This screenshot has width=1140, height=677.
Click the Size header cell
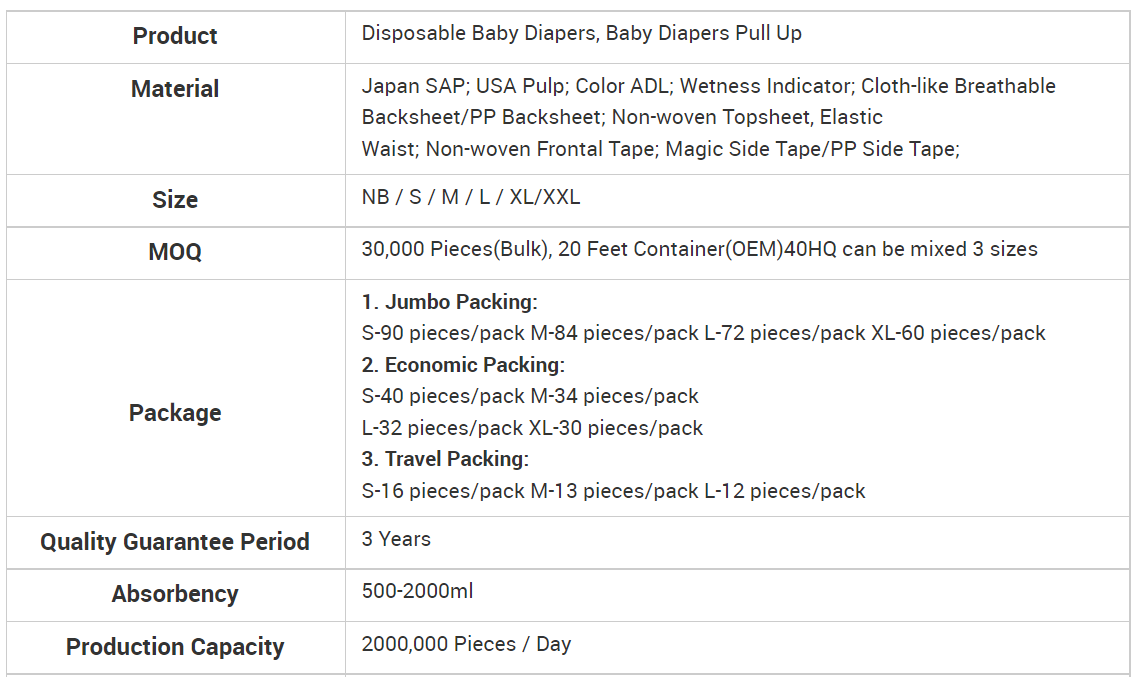pos(175,199)
